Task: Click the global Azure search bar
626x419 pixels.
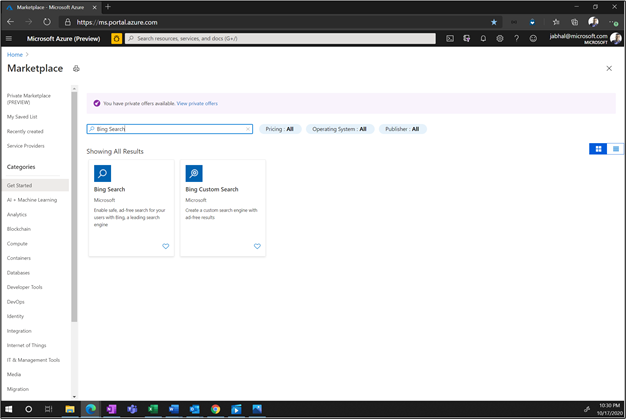Action: click(280, 38)
